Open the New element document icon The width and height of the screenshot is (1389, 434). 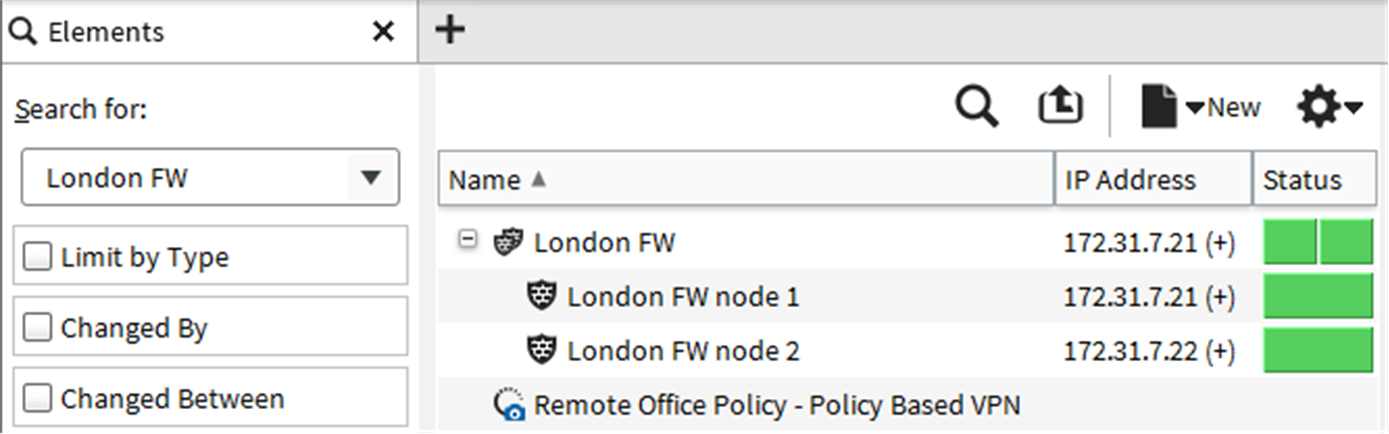[x=1159, y=107]
